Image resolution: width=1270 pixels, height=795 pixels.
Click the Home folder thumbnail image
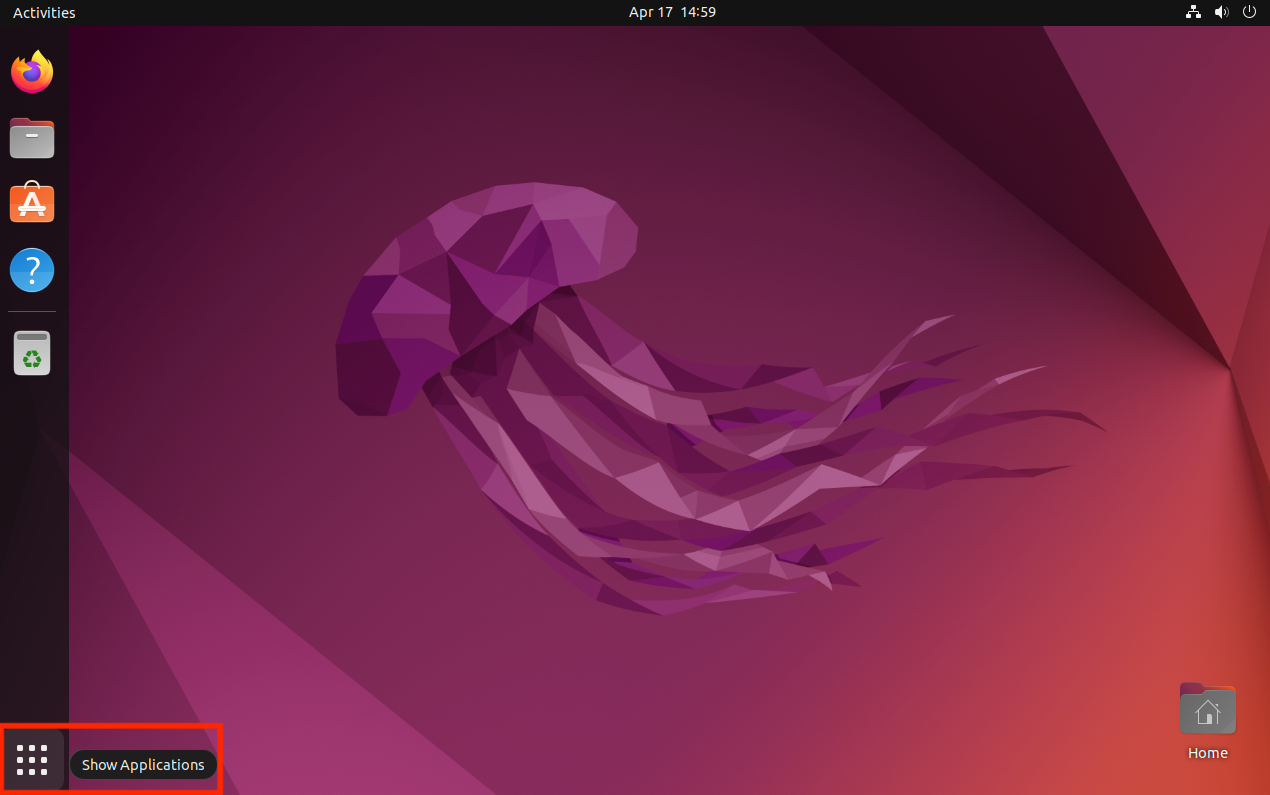click(x=1207, y=708)
